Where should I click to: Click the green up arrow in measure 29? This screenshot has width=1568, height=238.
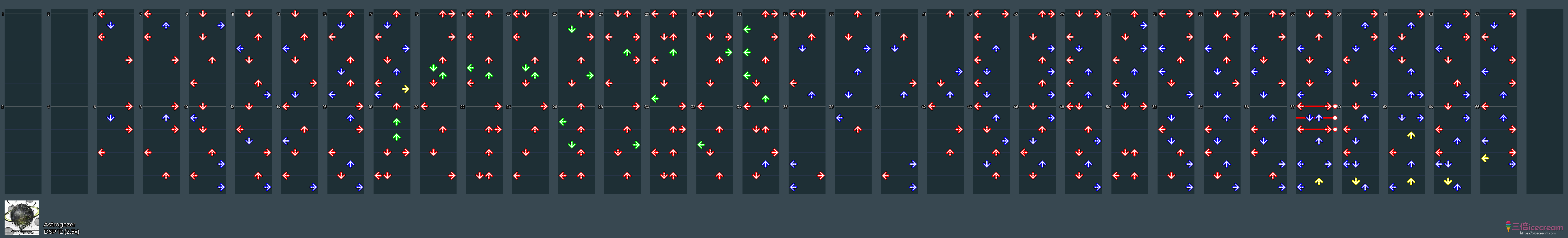click(673, 53)
